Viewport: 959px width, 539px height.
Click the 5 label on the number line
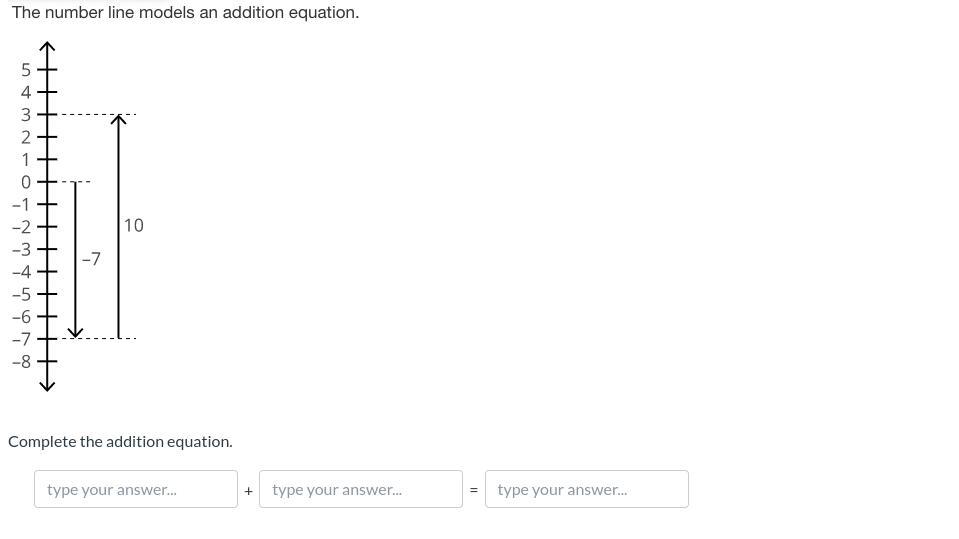[x=26, y=70]
